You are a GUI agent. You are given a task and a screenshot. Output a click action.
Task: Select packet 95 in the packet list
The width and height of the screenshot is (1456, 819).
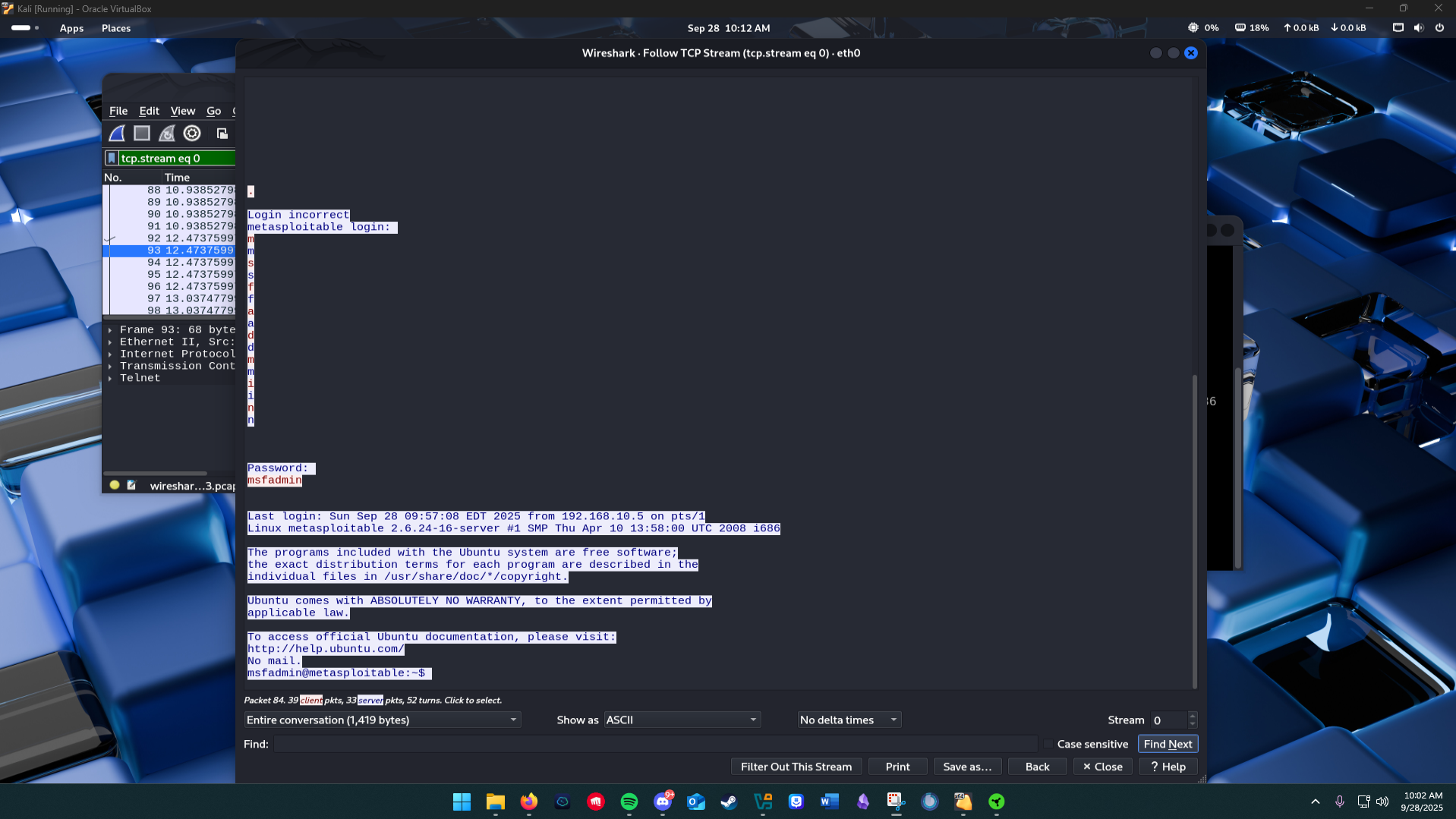click(x=169, y=275)
